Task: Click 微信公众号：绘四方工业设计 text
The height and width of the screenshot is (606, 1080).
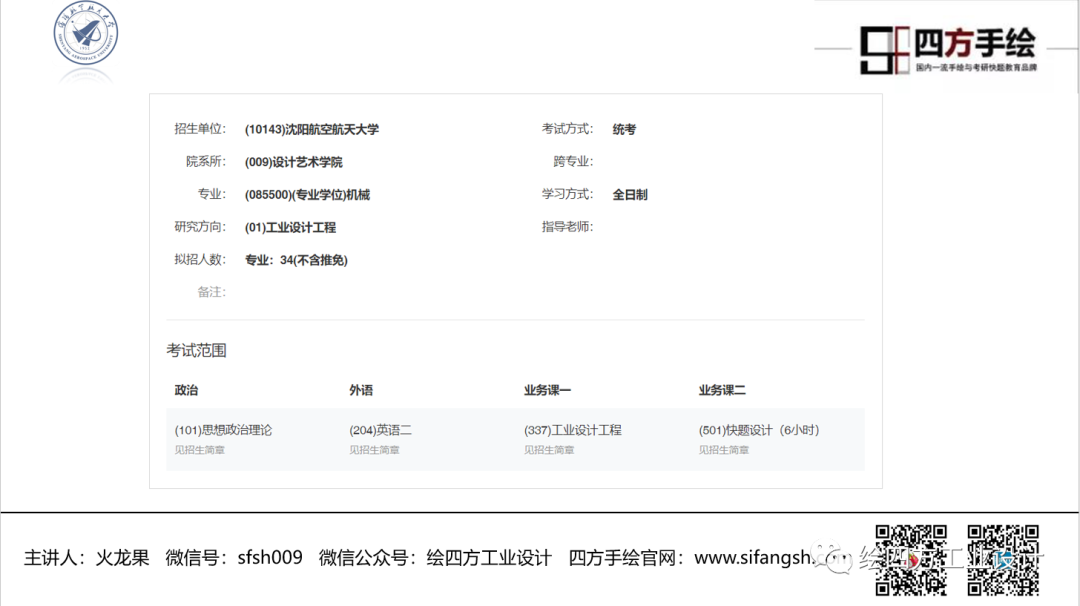Action: point(435,558)
